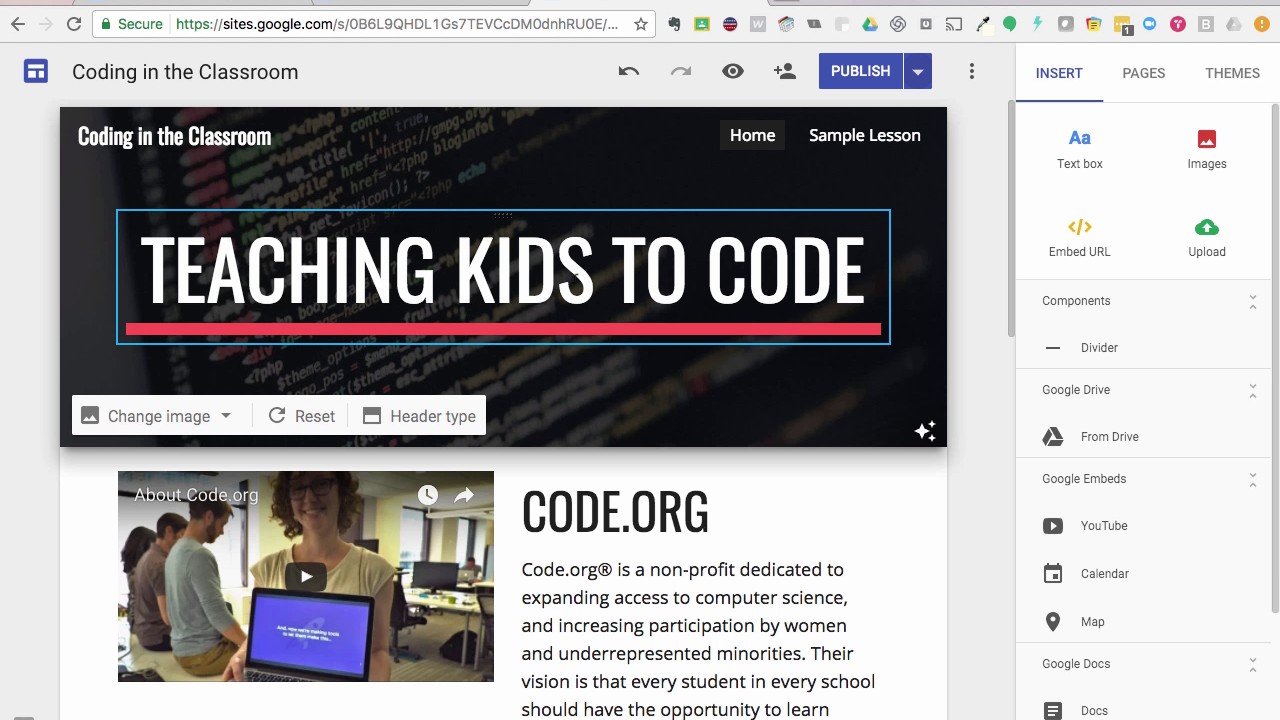Click the video share arrow
This screenshot has height=720, width=1280.
(464, 495)
